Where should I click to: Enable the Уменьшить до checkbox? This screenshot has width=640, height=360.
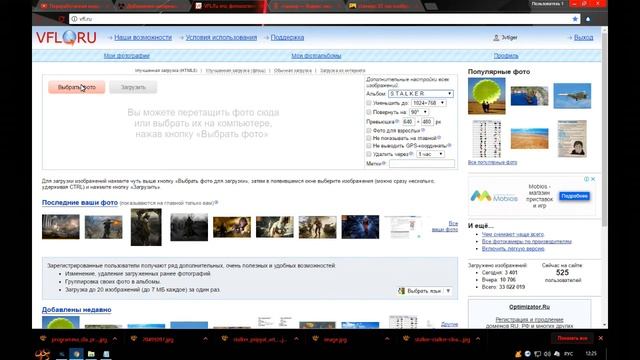[369, 103]
